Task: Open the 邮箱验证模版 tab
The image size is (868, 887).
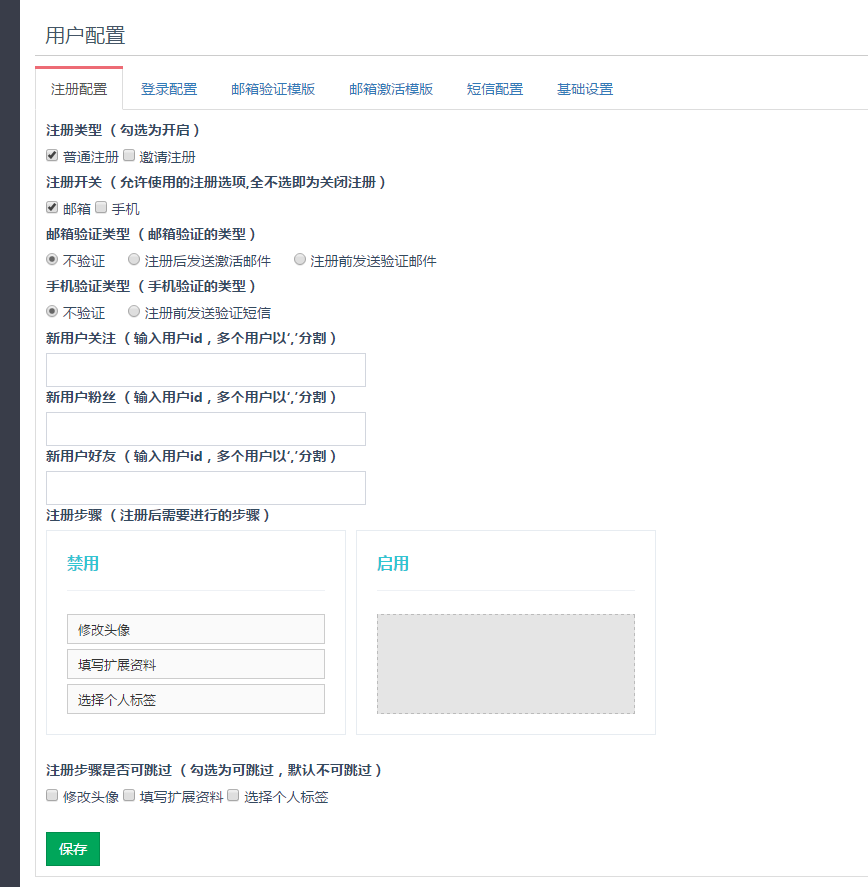Action: point(273,89)
